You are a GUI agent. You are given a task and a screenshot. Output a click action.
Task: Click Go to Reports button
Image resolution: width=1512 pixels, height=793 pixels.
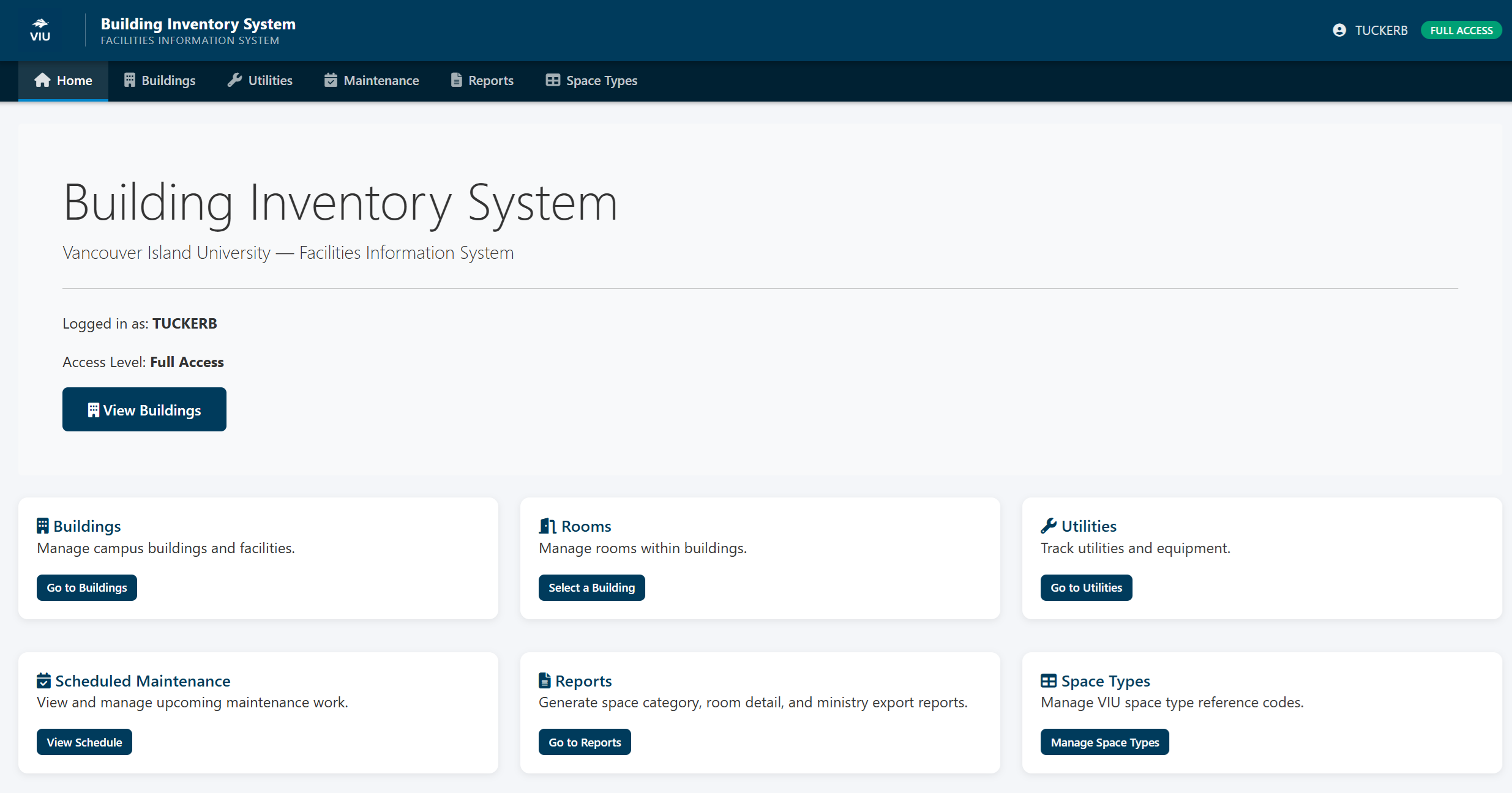(584, 742)
